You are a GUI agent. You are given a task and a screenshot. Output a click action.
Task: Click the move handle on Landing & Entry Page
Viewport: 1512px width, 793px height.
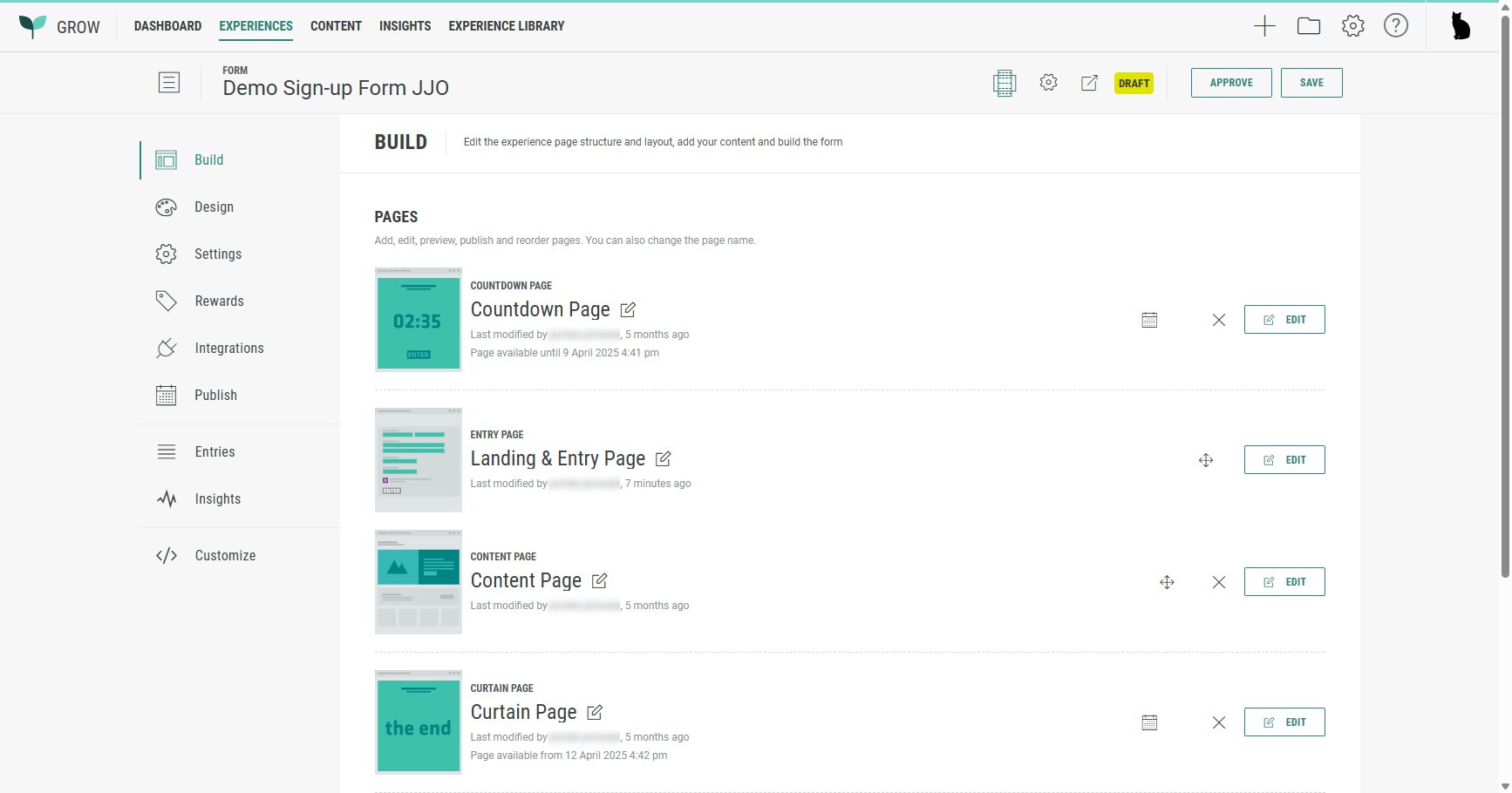coord(1205,460)
